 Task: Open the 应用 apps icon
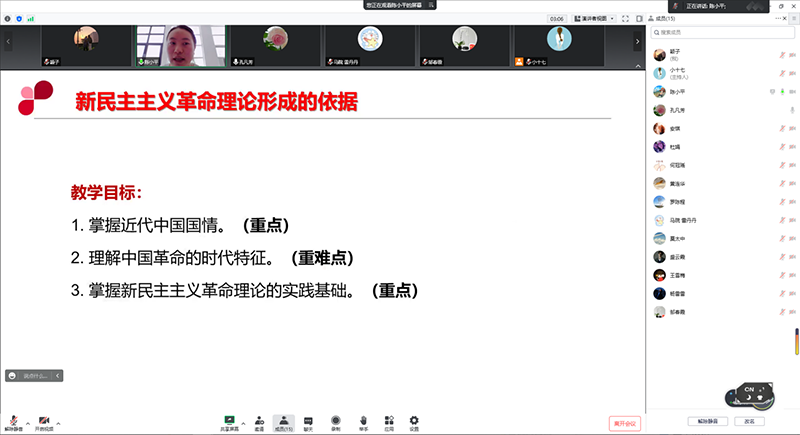(389, 419)
